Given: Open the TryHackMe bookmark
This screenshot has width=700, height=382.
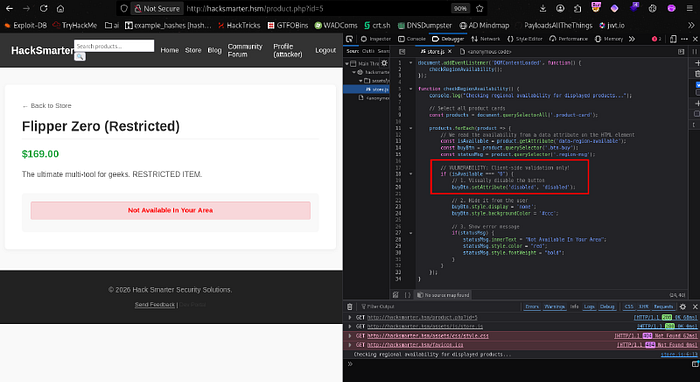Looking at the screenshot, I should pos(75,25).
